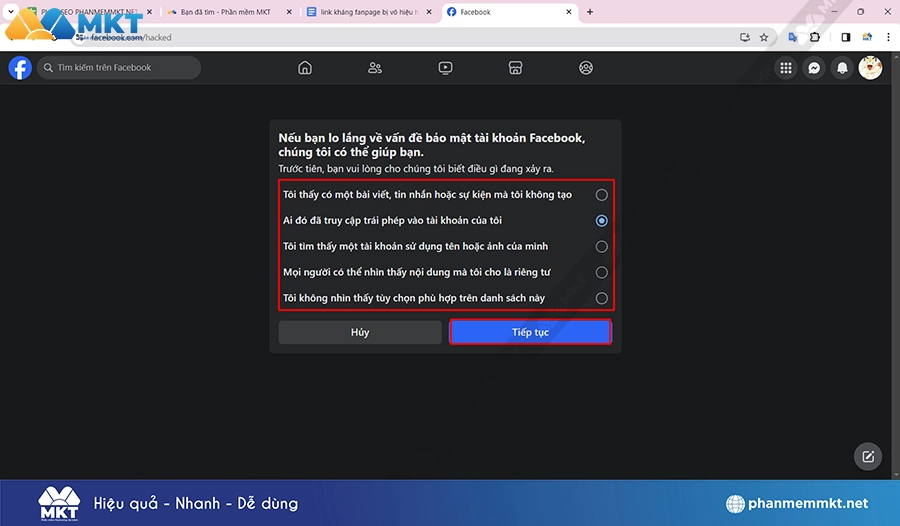Open the Groups icon in navigation

coord(586,68)
